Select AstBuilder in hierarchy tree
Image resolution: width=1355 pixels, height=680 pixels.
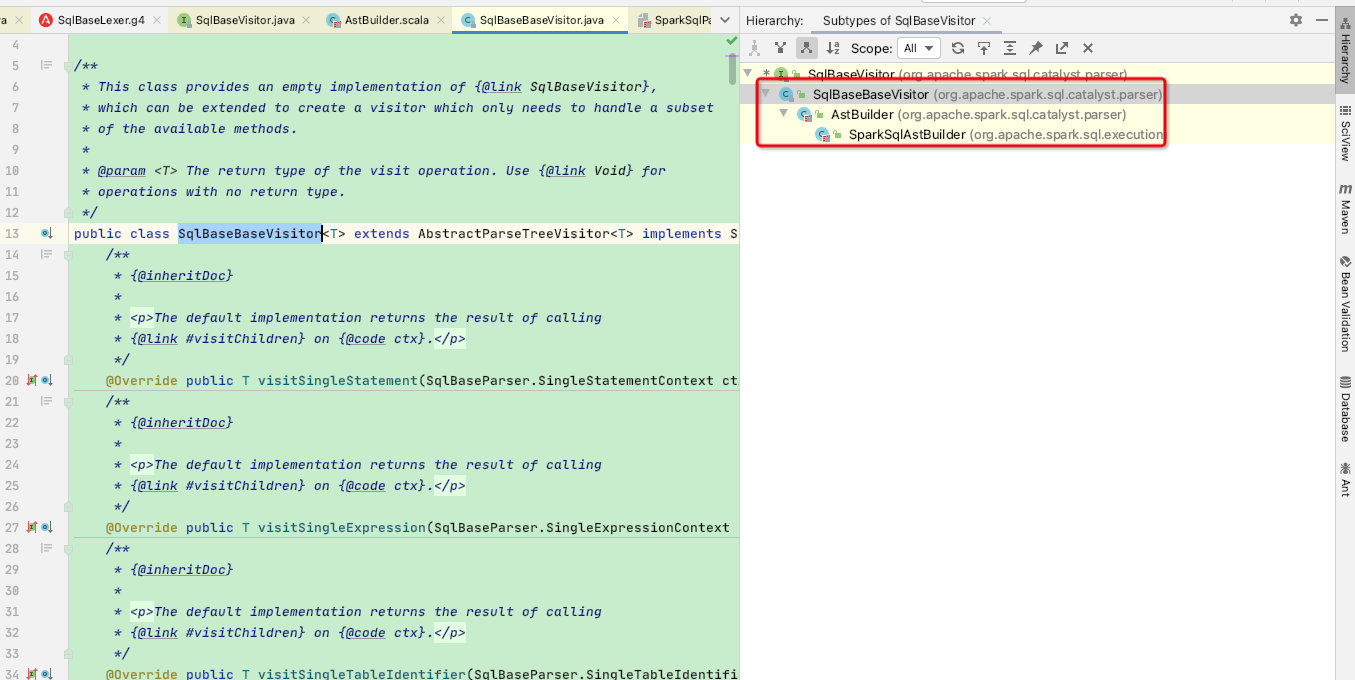tap(861, 114)
